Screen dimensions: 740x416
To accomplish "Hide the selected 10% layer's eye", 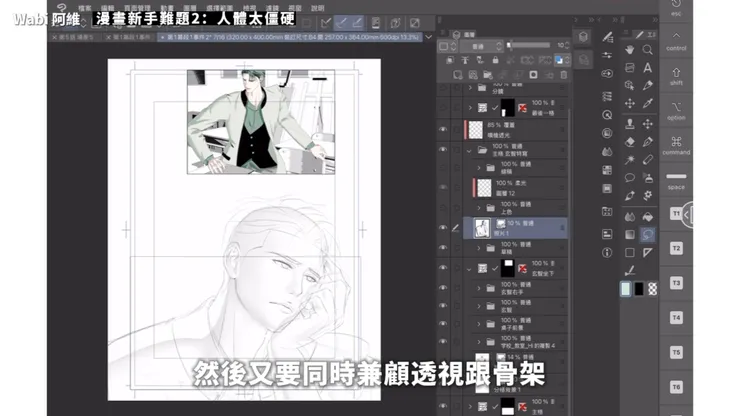I will [x=443, y=228].
